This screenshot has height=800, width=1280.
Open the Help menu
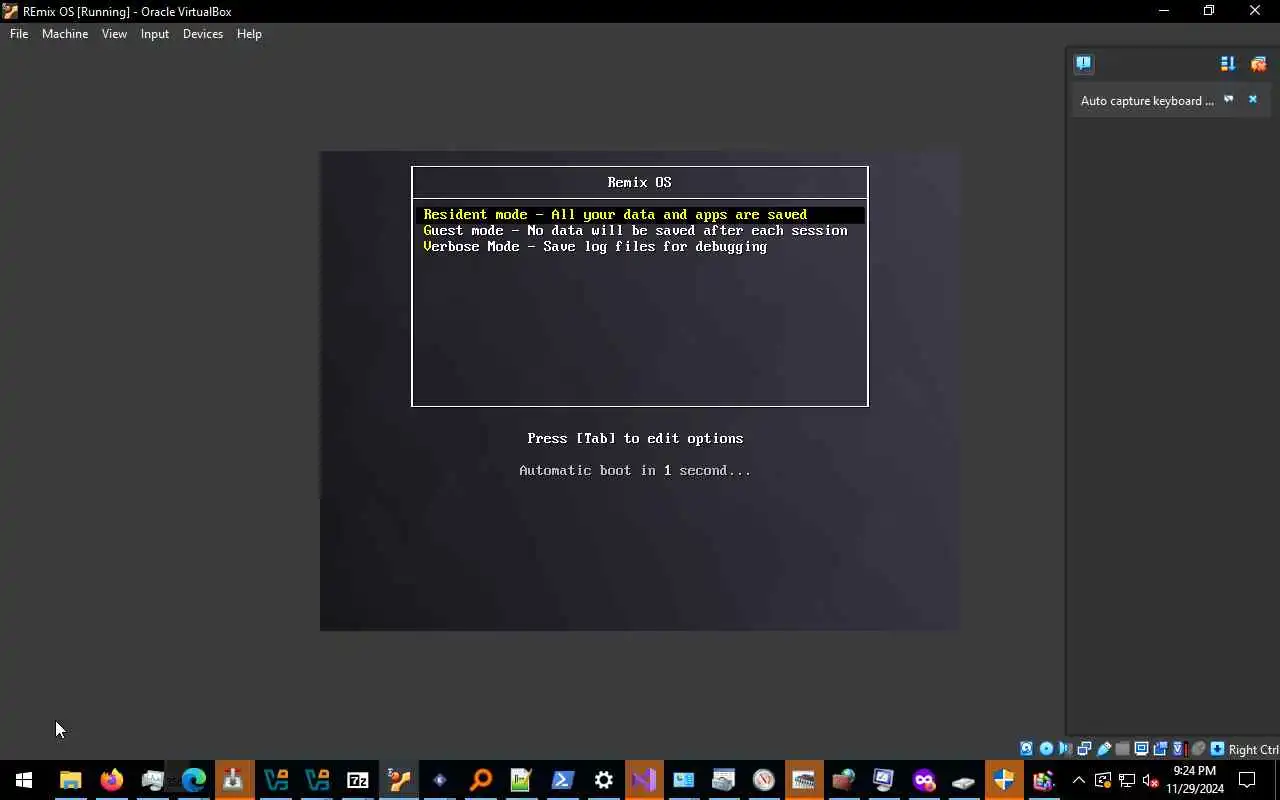click(249, 34)
